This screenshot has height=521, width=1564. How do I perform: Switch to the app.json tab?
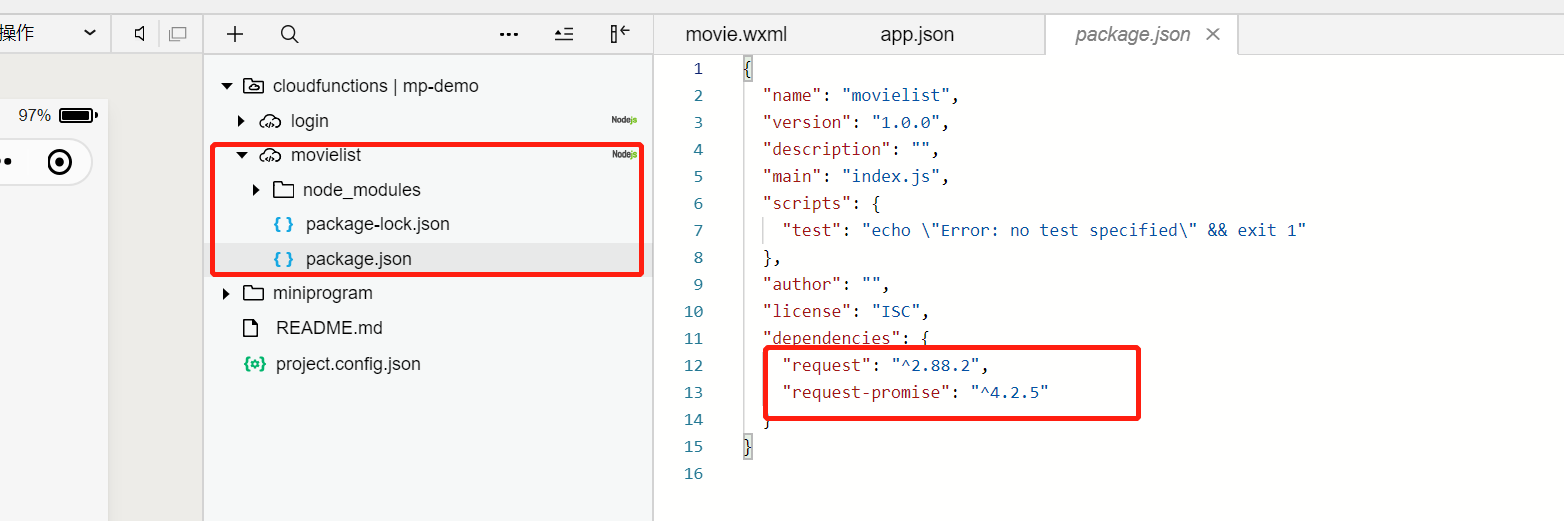click(917, 35)
